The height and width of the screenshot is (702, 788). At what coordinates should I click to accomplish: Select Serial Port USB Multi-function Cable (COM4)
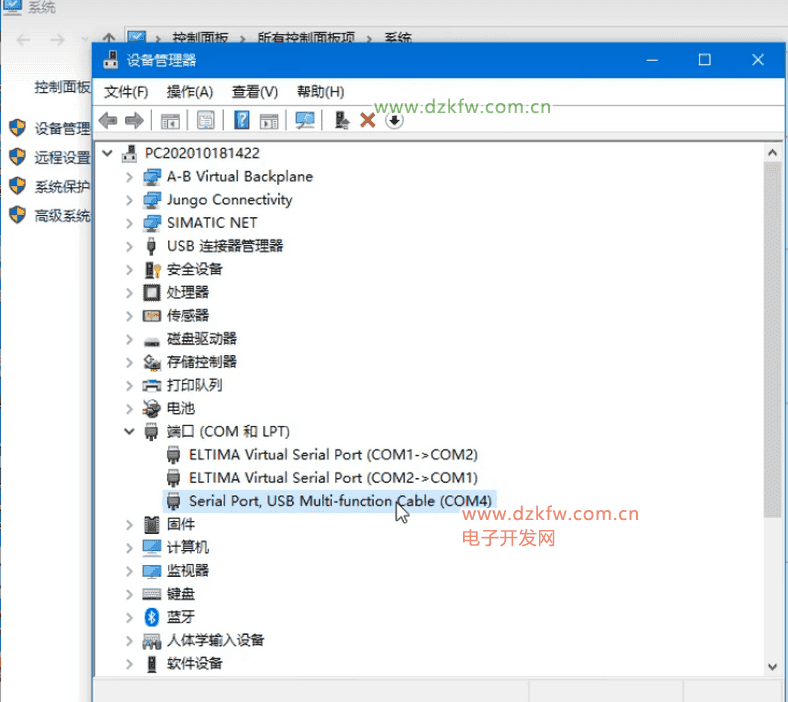click(340, 501)
